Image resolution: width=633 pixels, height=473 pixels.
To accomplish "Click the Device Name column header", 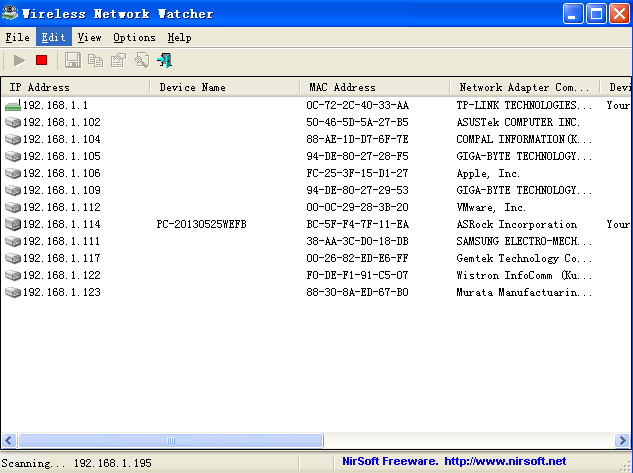I will click(225, 87).
